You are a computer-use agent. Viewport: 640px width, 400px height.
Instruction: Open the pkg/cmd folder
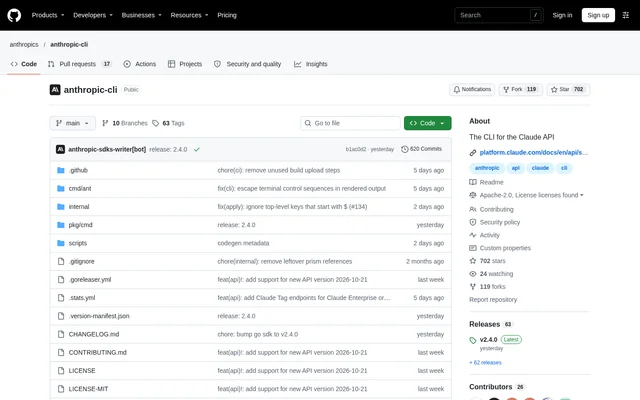(x=80, y=225)
